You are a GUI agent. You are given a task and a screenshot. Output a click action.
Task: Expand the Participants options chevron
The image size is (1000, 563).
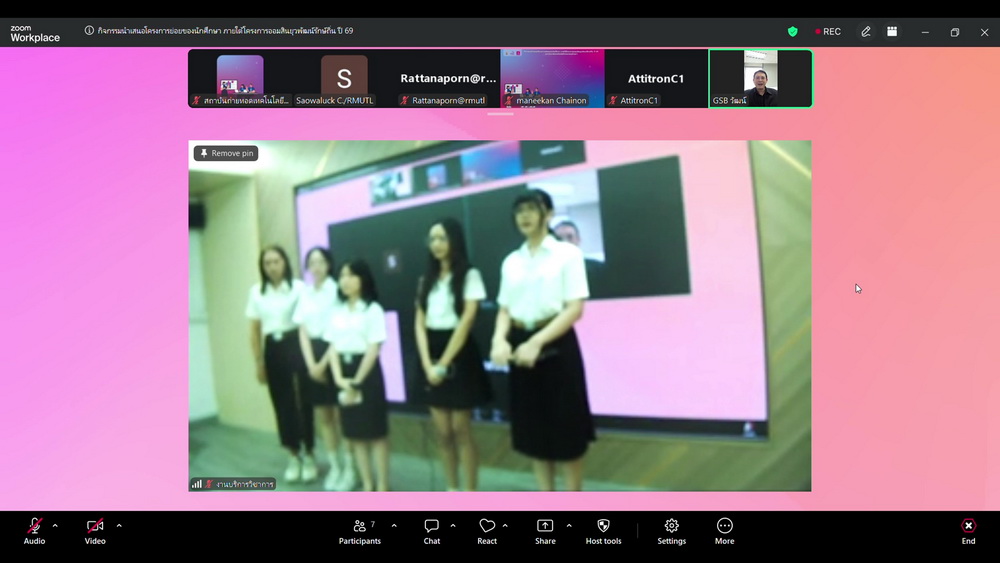click(x=394, y=525)
